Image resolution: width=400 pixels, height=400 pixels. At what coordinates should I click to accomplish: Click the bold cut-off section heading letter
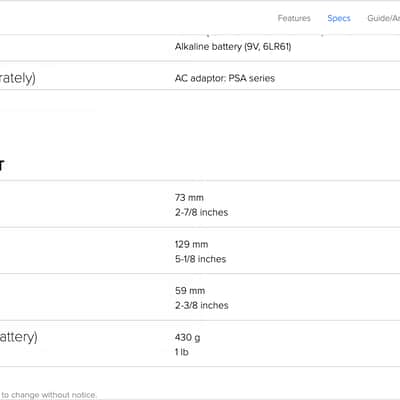click(2, 165)
